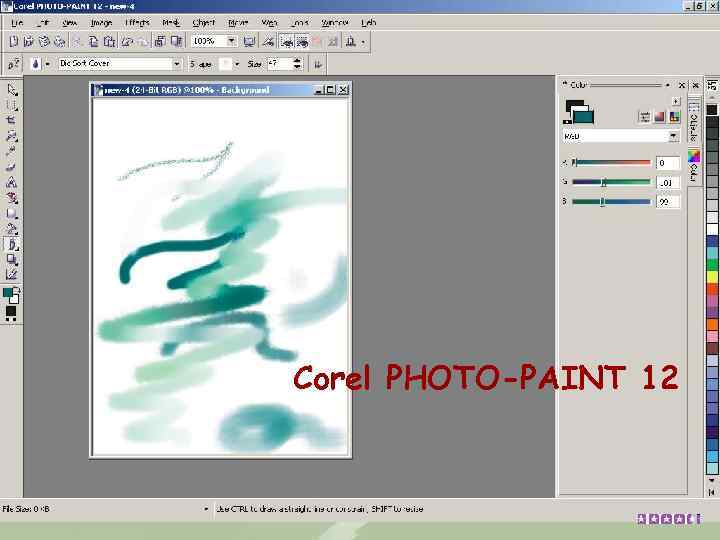
Task: Open the paint tool picker dropdown arrow
Action: pos(47,64)
